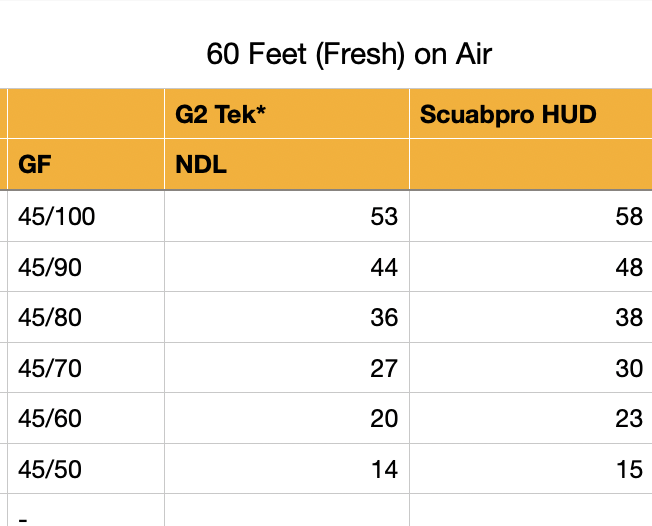The width and height of the screenshot is (652, 526).
Task: Select the cell with value 36
Action: pyautogui.click(x=286, y=318)
